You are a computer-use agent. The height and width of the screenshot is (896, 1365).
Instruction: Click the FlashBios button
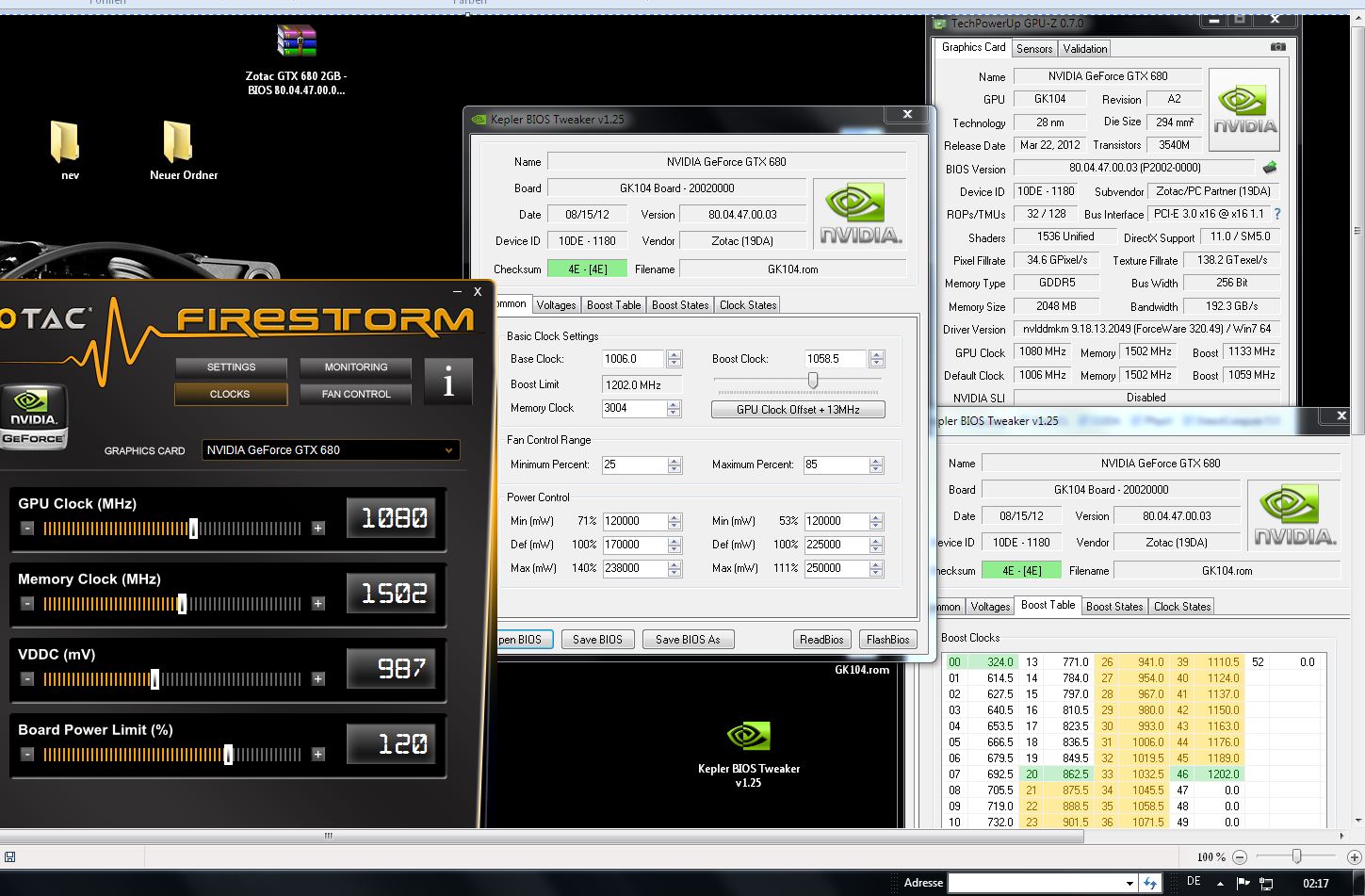click(x=887, y=640)
